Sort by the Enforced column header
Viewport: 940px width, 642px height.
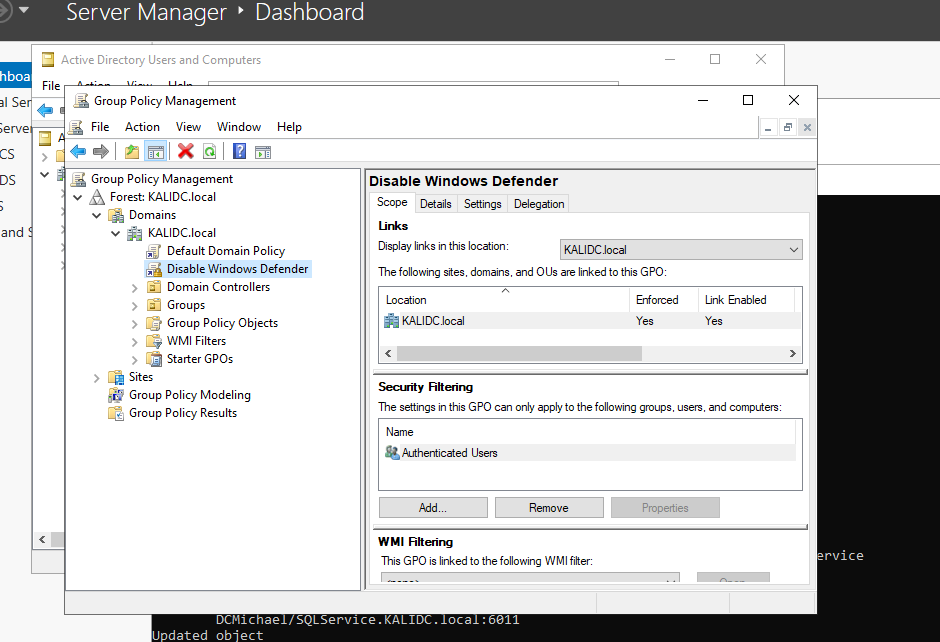[664, 300]
